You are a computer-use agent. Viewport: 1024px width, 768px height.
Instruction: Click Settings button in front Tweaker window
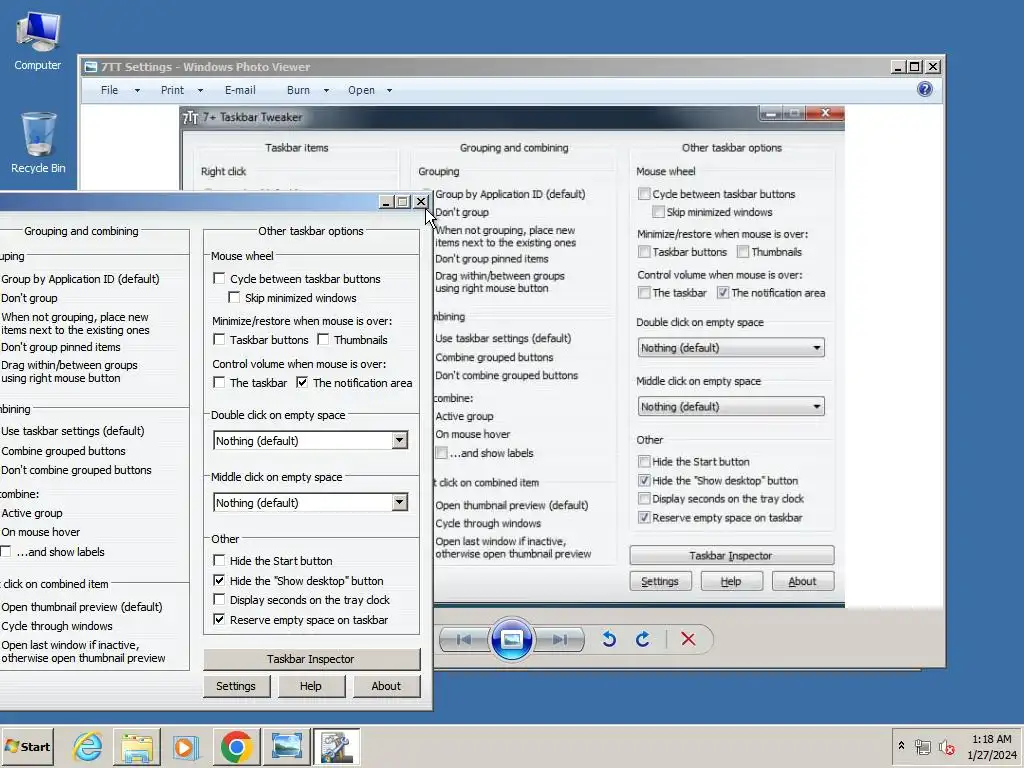(x=236, y=686)
